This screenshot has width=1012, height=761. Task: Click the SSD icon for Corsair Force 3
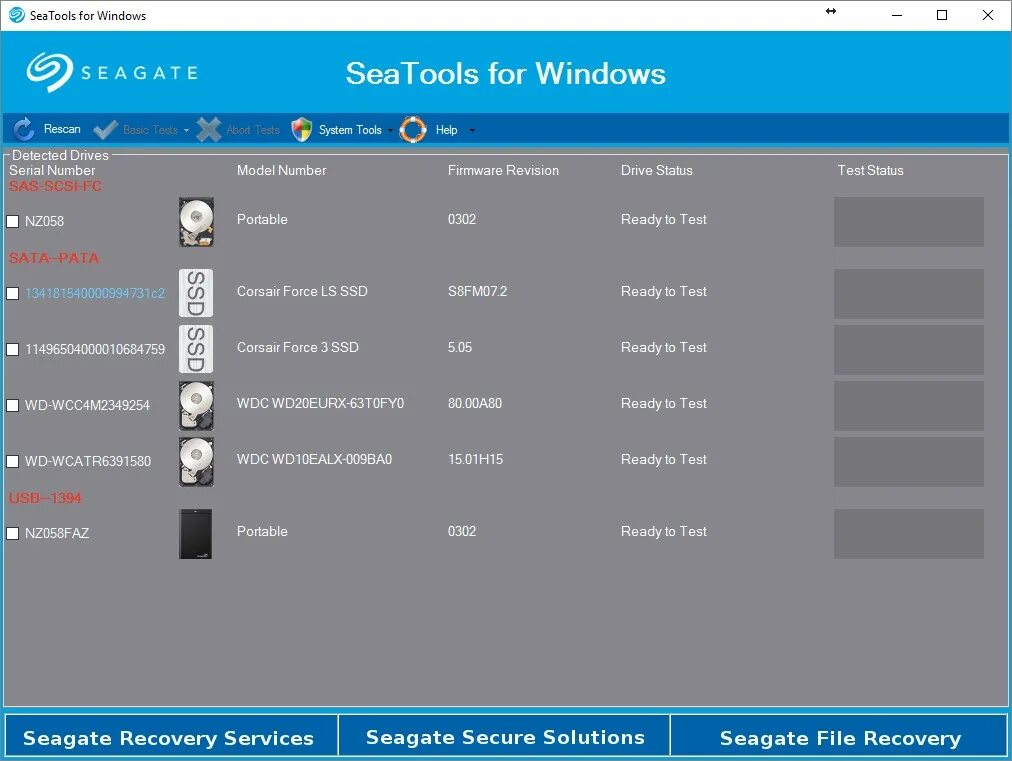(x=196, y=349)
